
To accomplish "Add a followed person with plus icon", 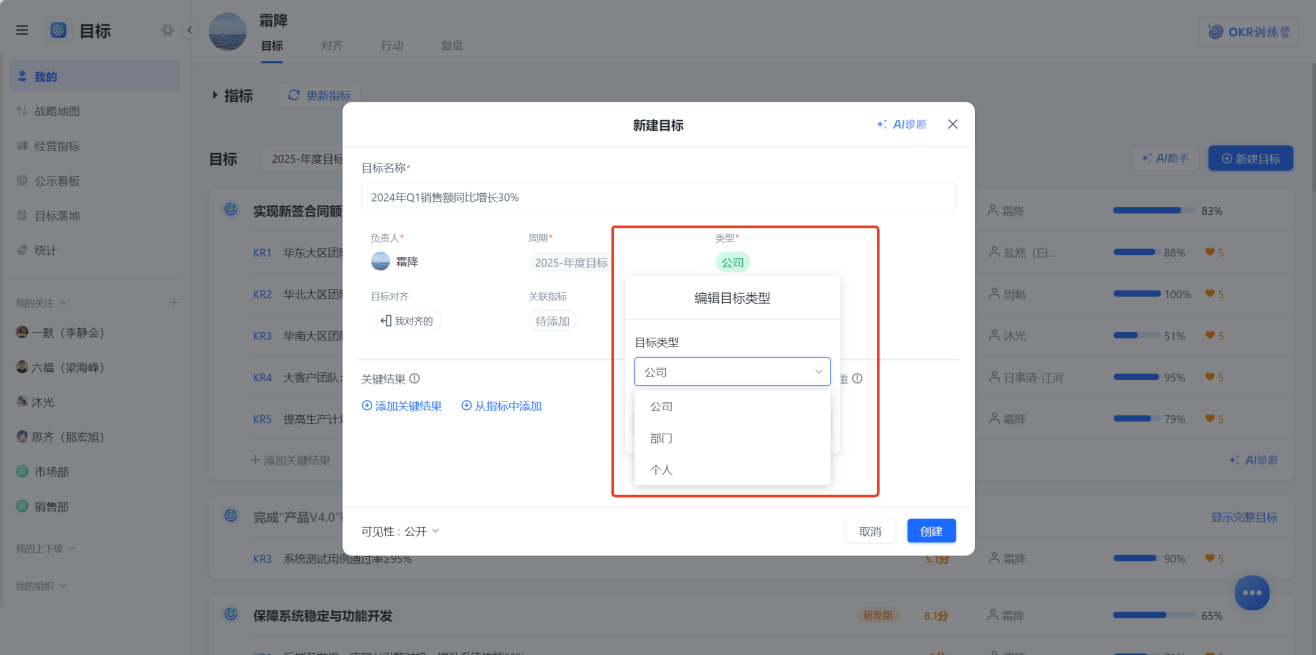I will [x=173, y=302].
